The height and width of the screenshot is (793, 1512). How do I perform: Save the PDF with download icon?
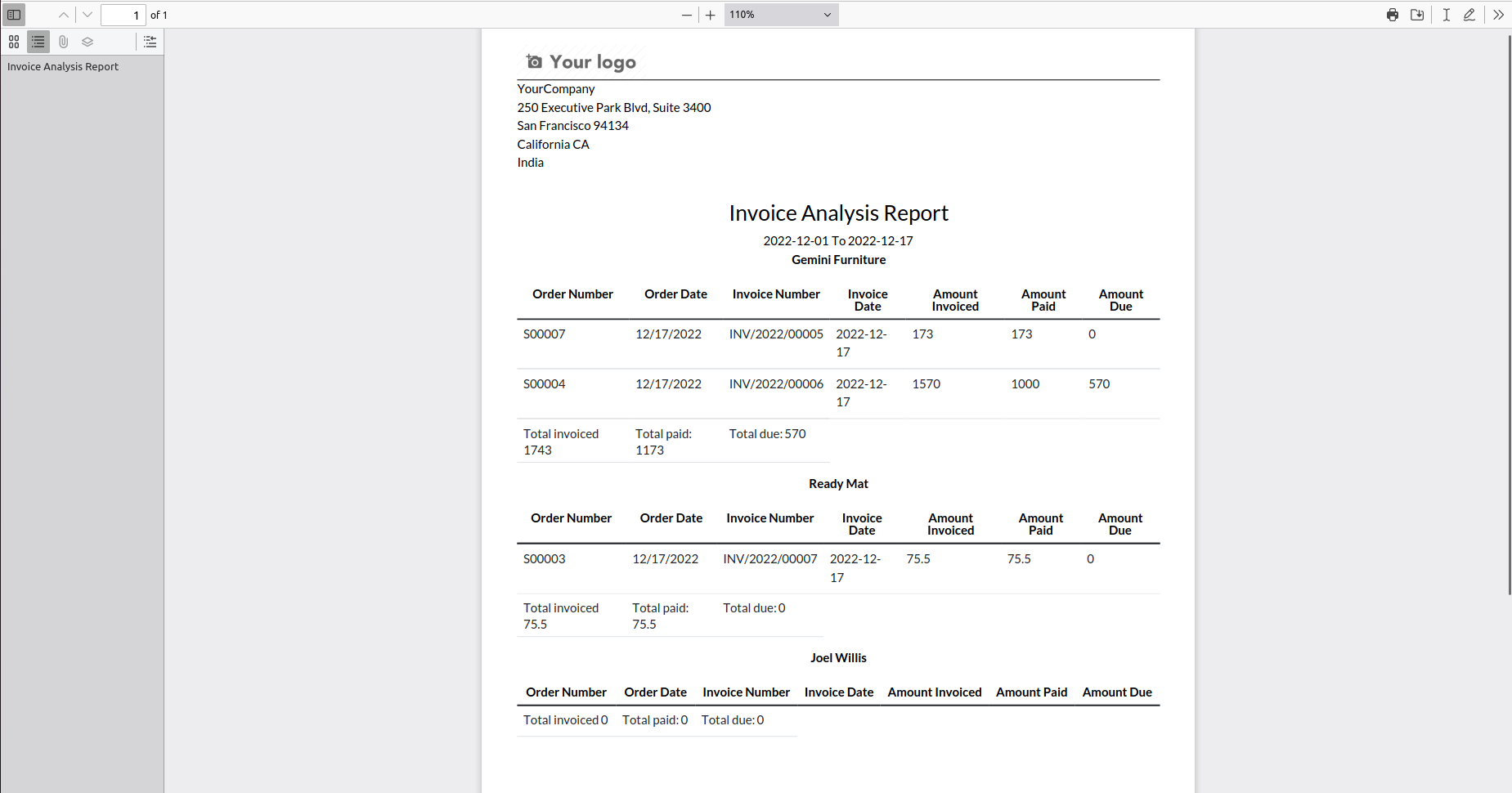tap(1417, 15)
